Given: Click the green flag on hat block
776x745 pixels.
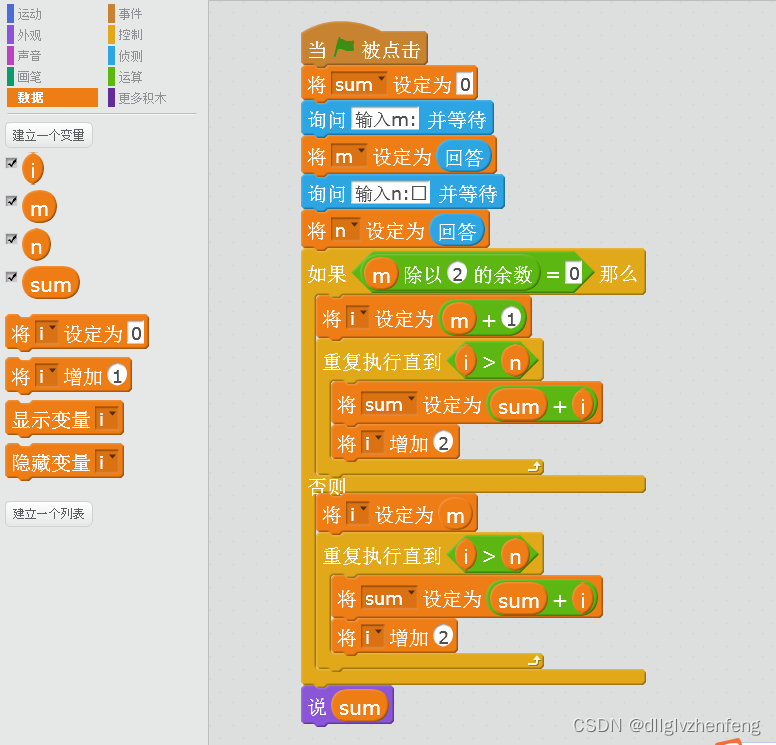Looking at the screenshot, I should (x=344, y=48).
